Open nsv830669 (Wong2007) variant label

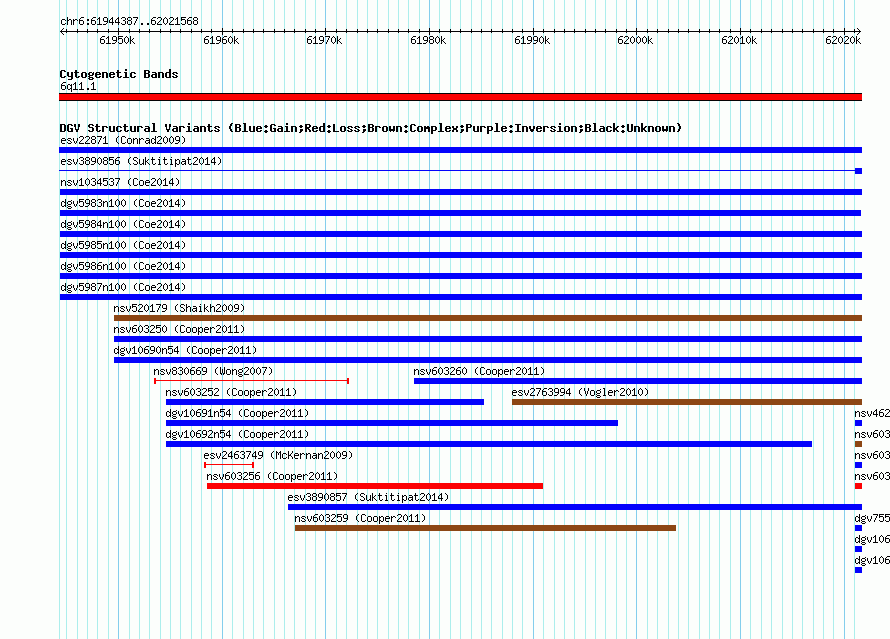pyautogui.click(x=213, y=371)
